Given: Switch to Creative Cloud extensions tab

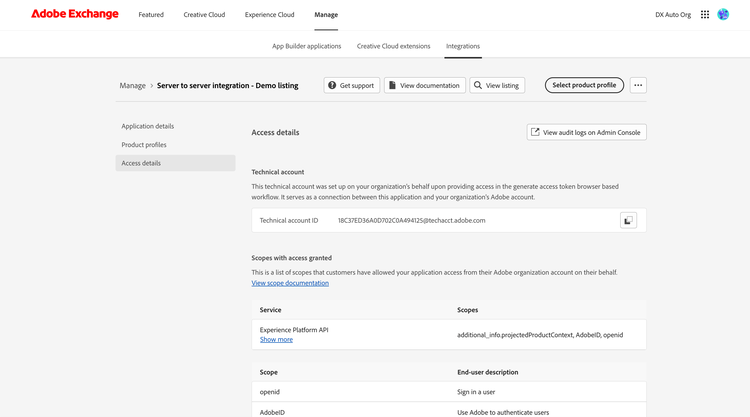Looking at the screenshot, I should [x=393, y=46].
